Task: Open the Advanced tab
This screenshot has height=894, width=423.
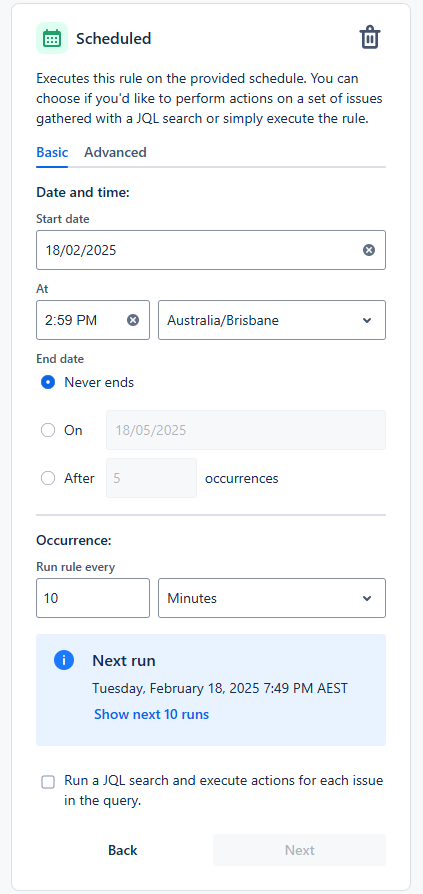Action: tap(115, 152)
